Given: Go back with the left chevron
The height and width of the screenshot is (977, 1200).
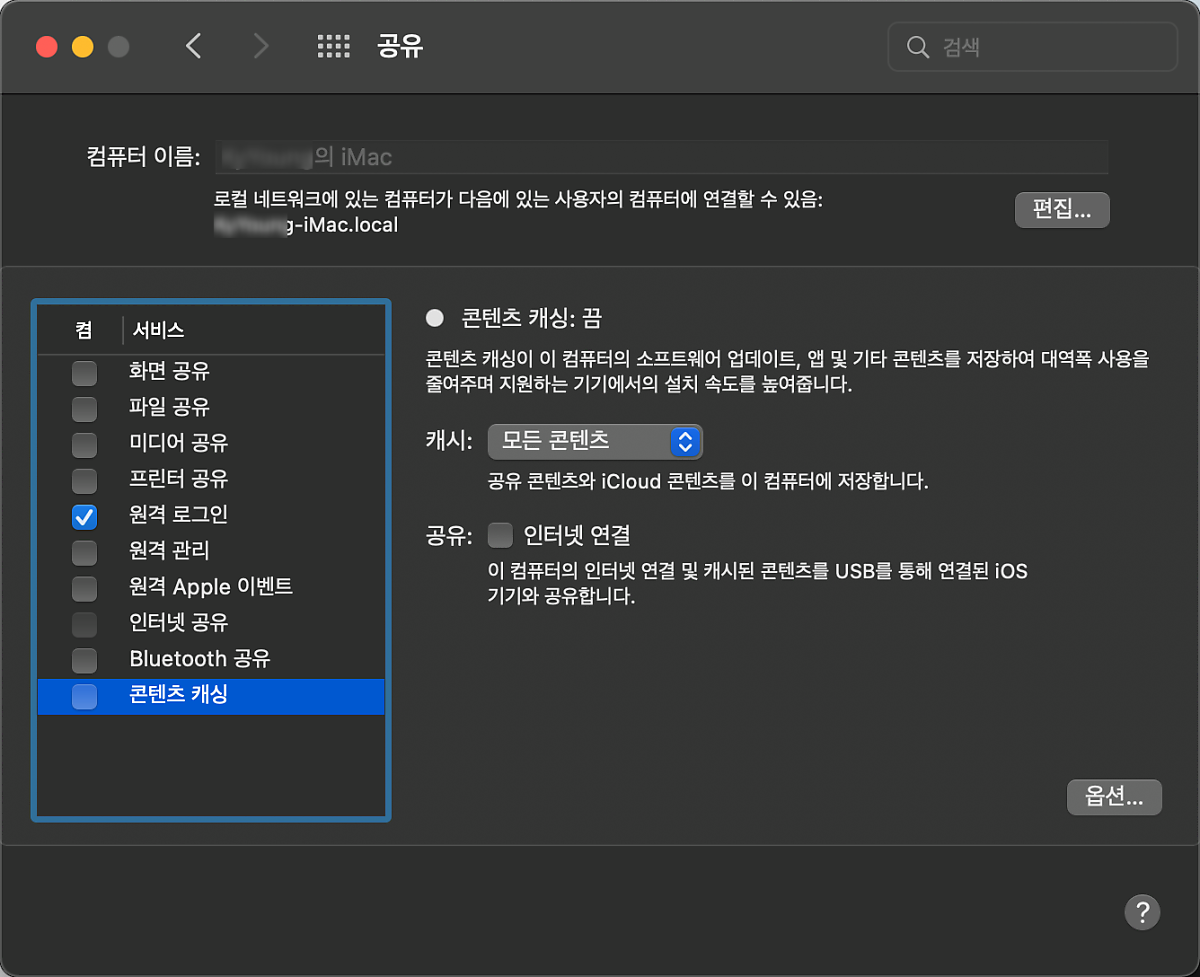Looking at the screenshot, I should pyautogui.click(x=194, y=46).
